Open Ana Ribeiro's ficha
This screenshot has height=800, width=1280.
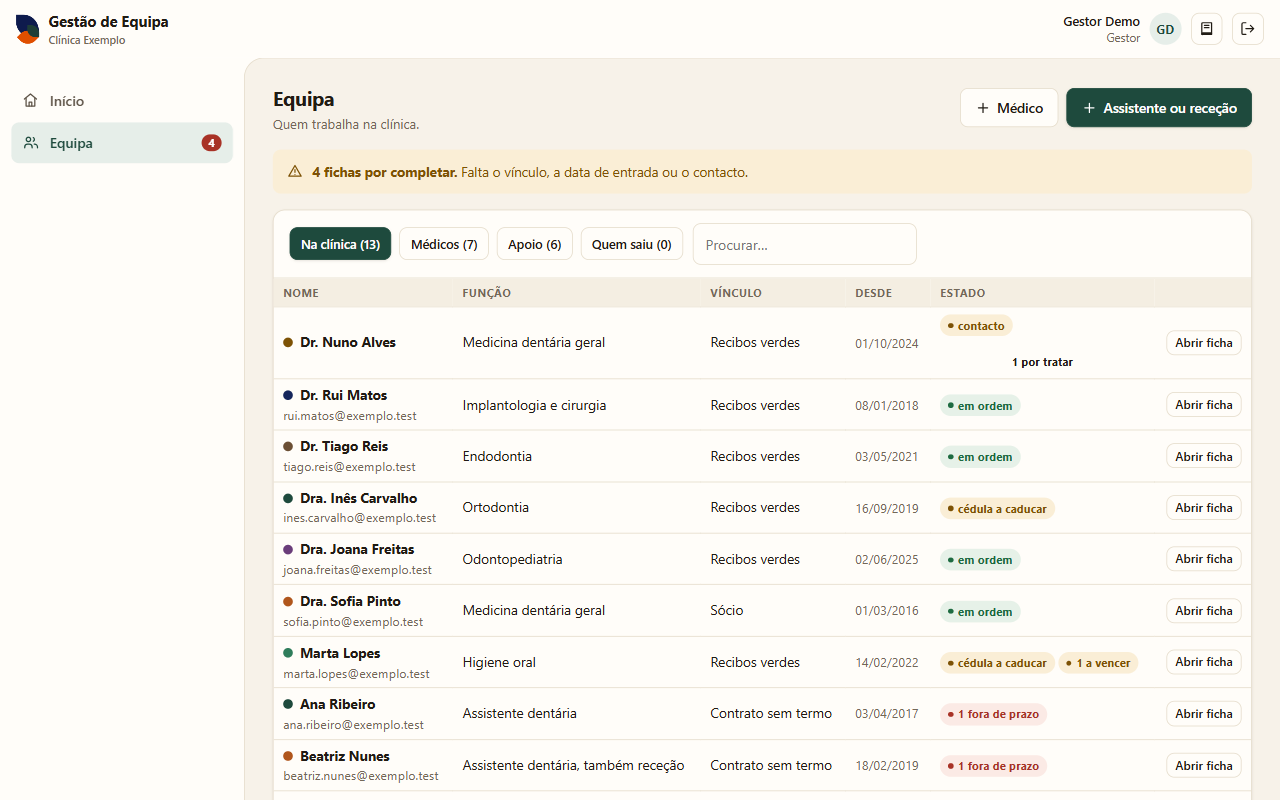coord(1204,714)
